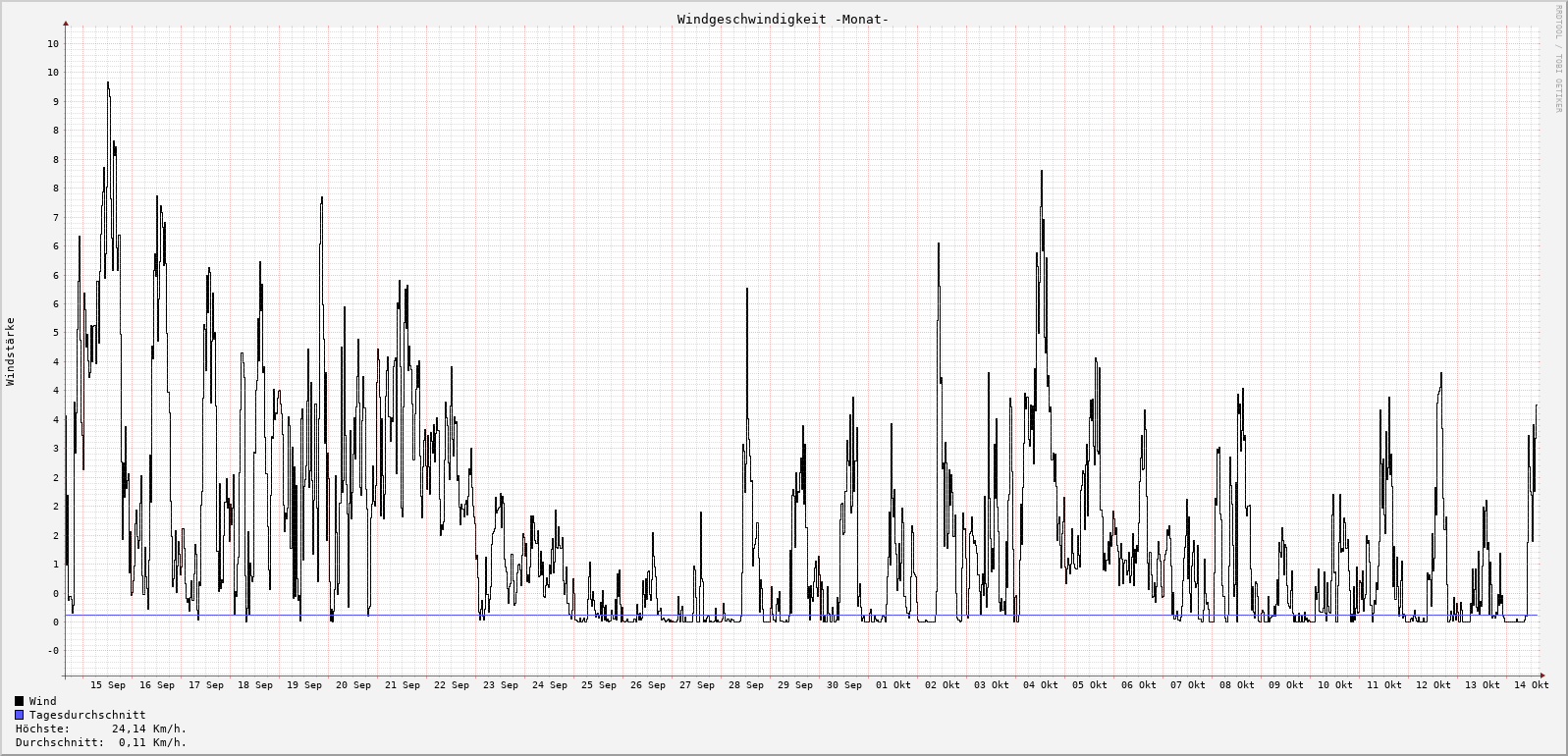The height and width of the screenshot is (756, 1568).
Task: Select the 15 Sep date label
Action: (108, 685)
